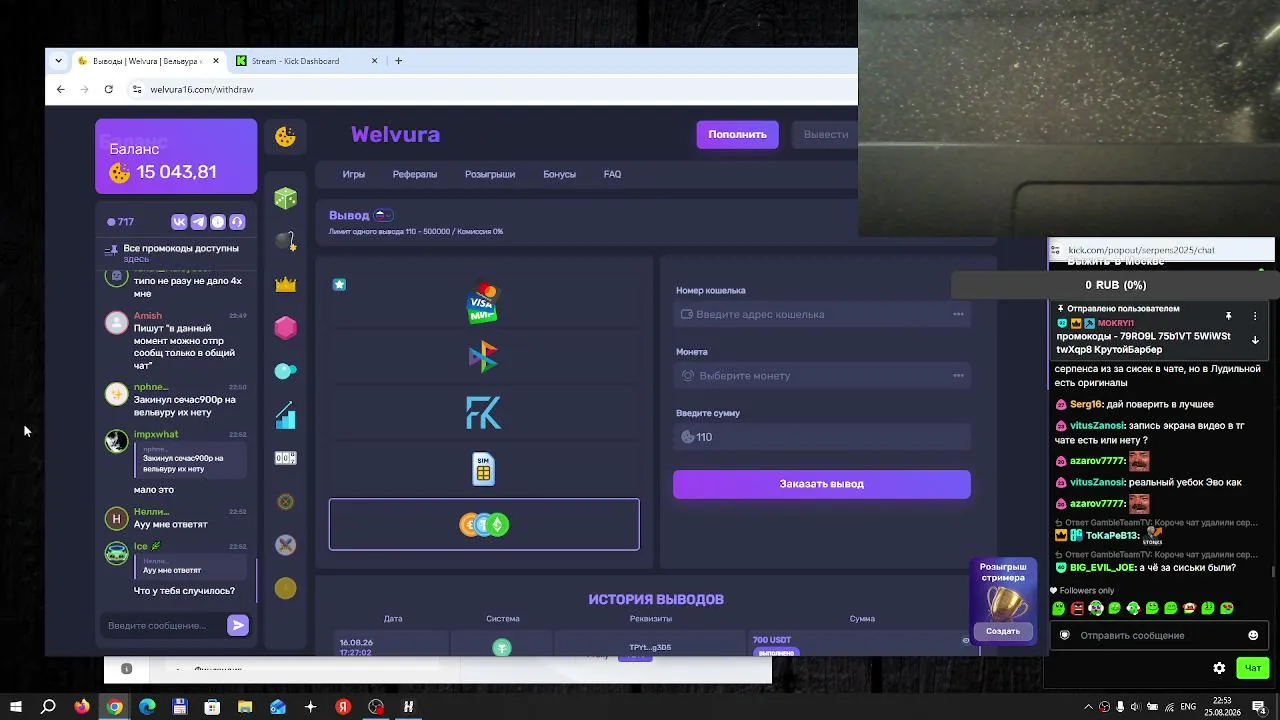Open the Игры menu
1280x720 pixels.
point(354,174)
